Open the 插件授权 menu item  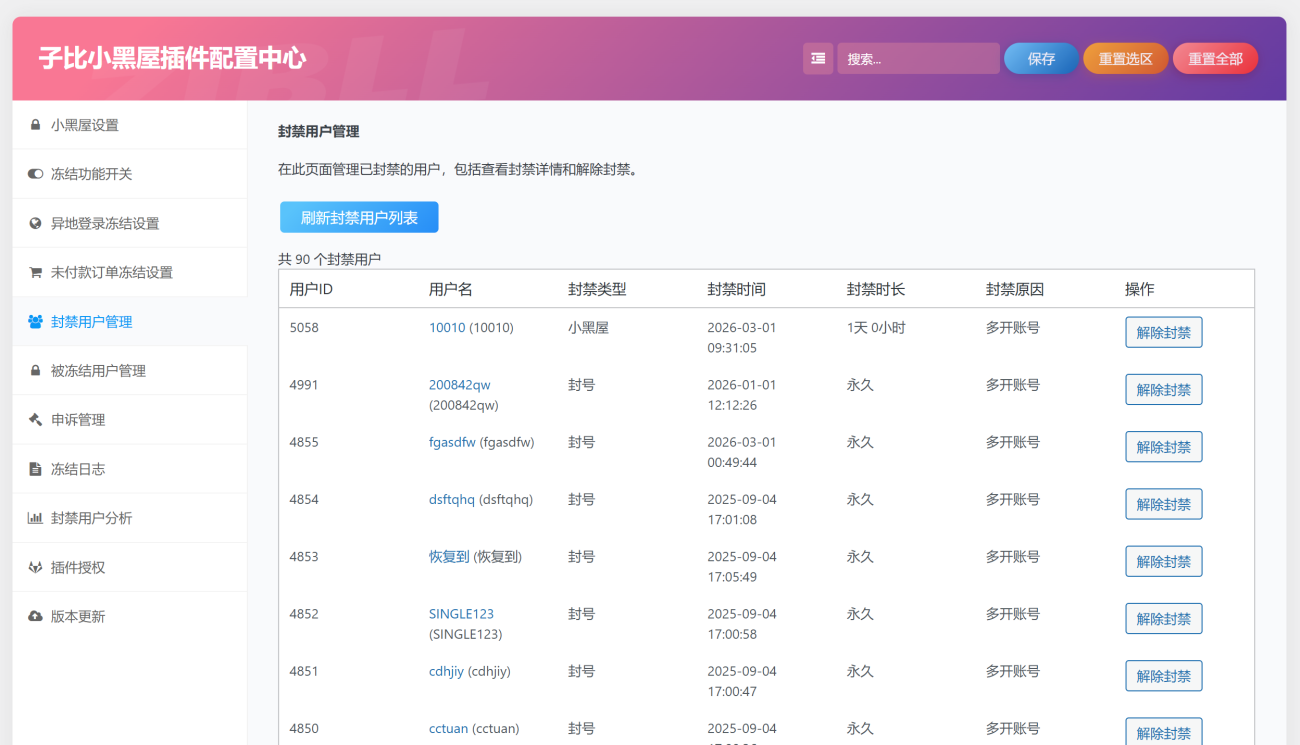pos(78,567)
